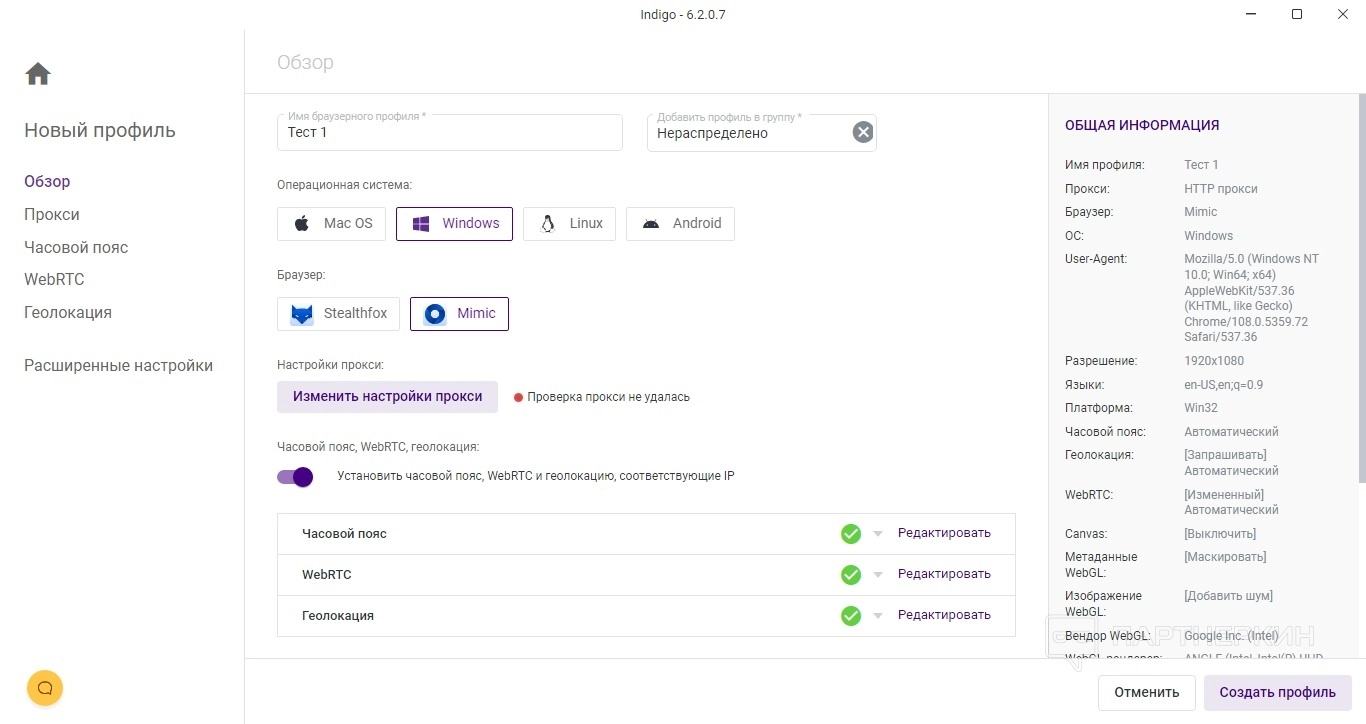Click the green check for WebRTC
Image resolution: width=1366 pixels, height=724 pixels.
point(851,575)
